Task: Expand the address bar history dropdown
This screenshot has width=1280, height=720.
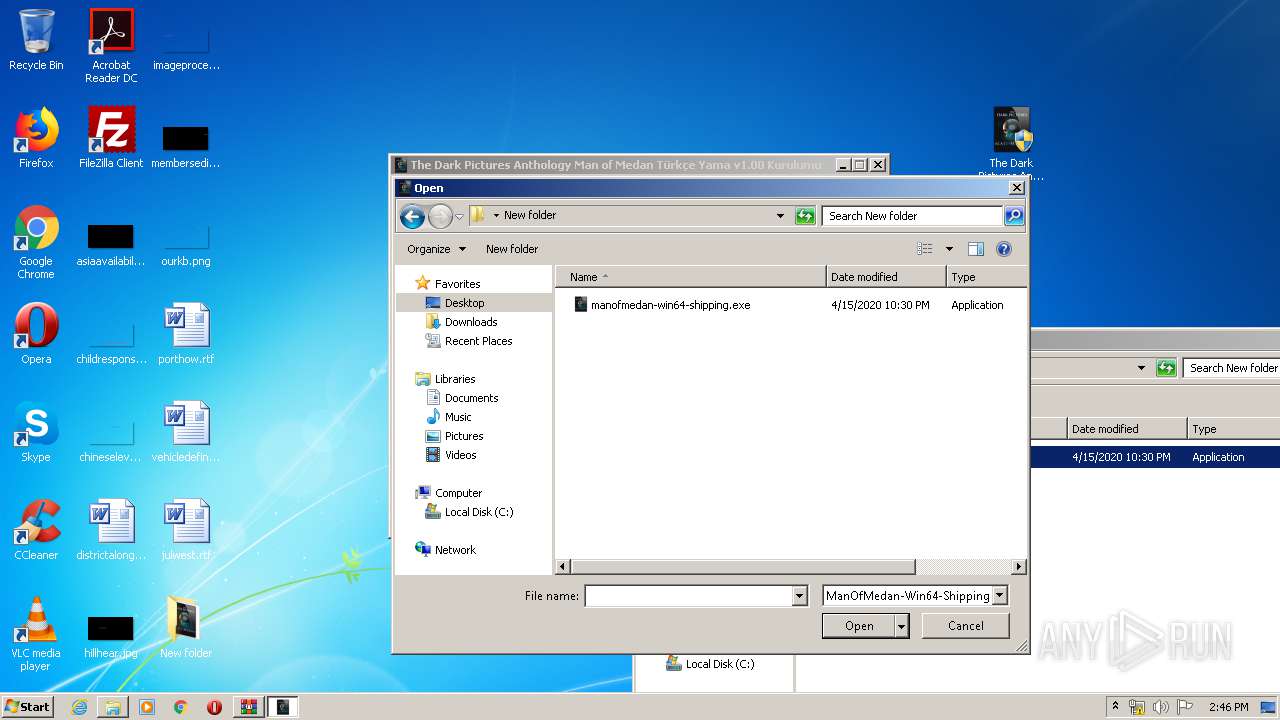Action: pos(780,216)
